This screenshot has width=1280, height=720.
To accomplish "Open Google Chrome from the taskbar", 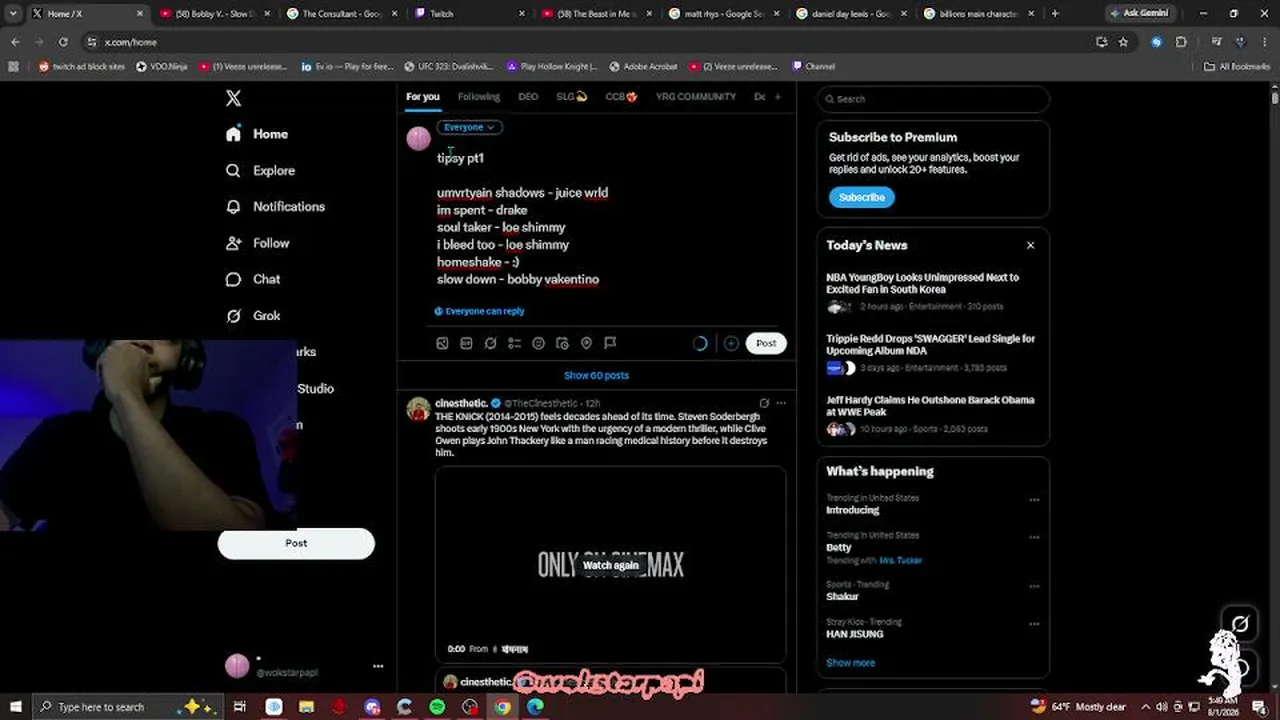I will (502, 707).
